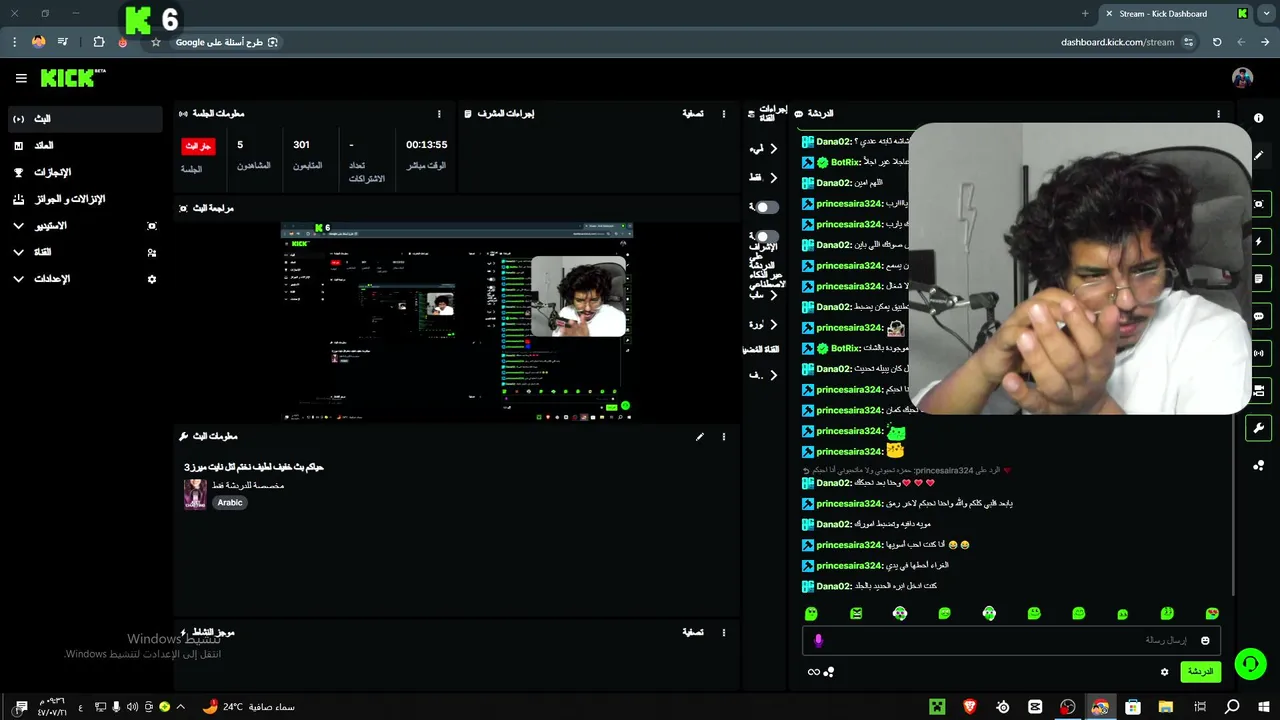
Task: Click the dashboard.kick.com/stream address bar
Action: [1117, 42]
